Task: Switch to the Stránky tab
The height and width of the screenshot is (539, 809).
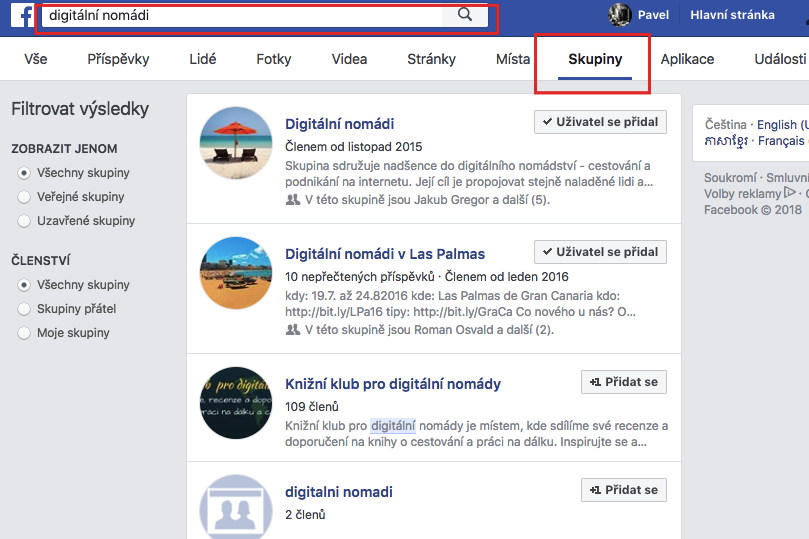Action: (431, 59)
